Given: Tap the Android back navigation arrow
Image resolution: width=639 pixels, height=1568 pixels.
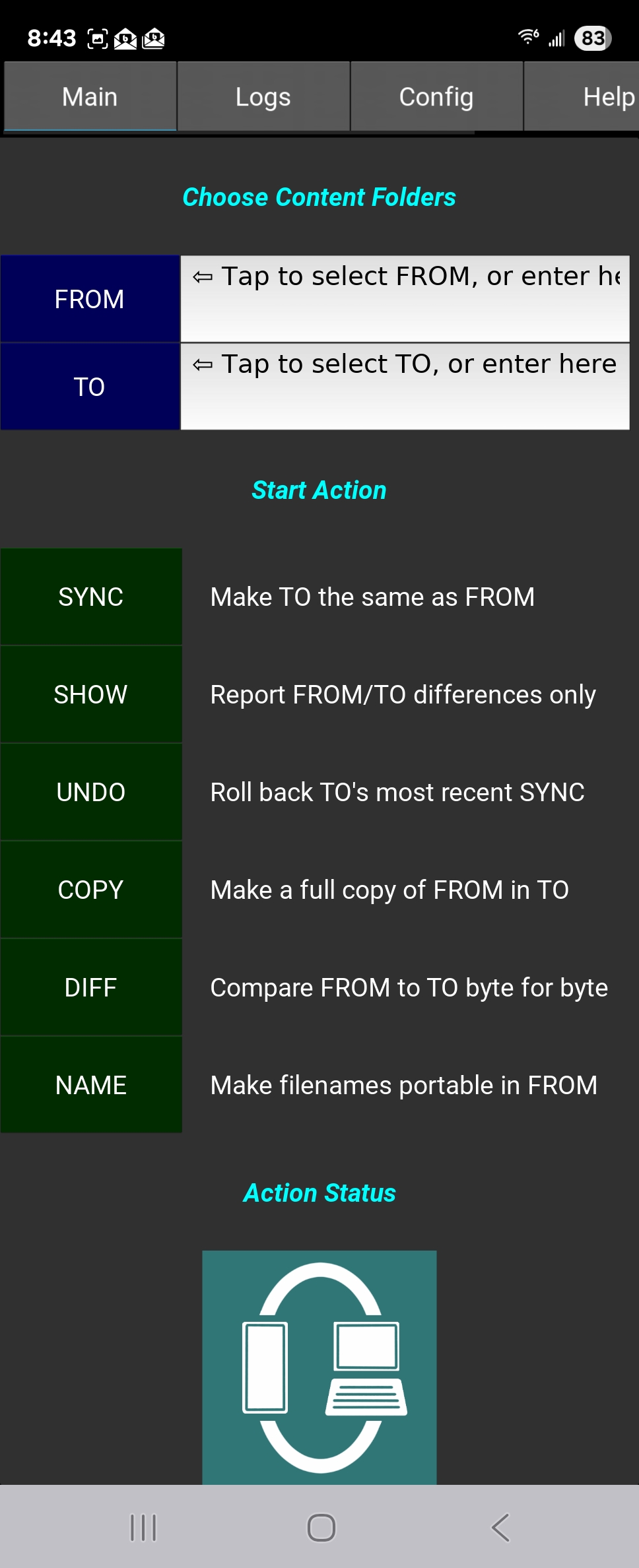Looking at the screenshot, I should click(x=500, y=1527).
